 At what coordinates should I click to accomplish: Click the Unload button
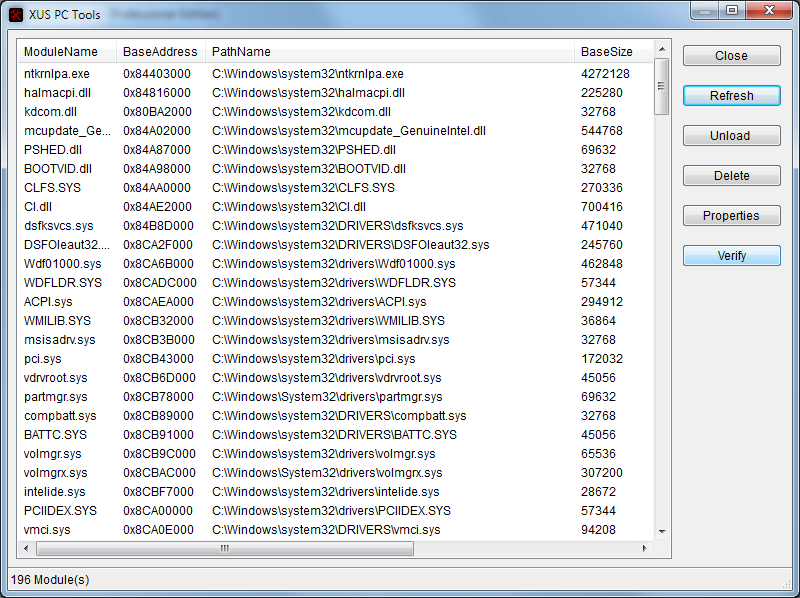(731, 136)
